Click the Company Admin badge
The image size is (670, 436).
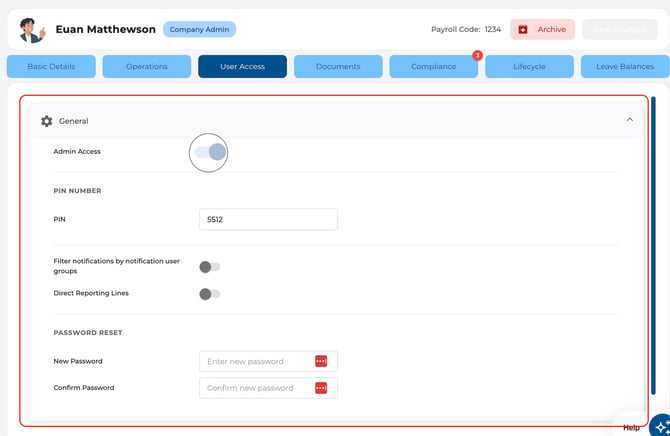[x=199, y=29]
